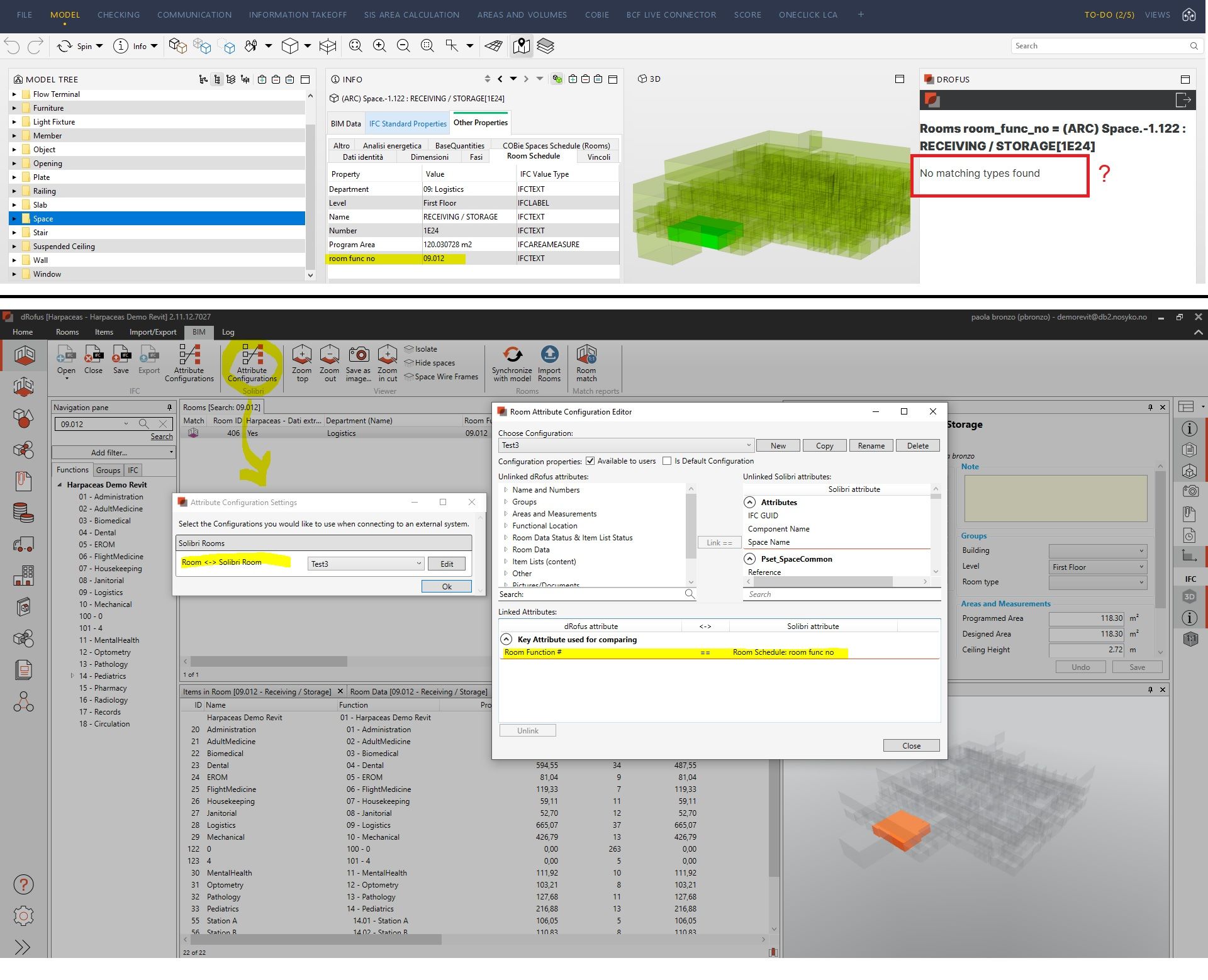Viewport: 1208px width, 980px height.
Task: Expand the Wall node in Model Tree
Action: 14,260
